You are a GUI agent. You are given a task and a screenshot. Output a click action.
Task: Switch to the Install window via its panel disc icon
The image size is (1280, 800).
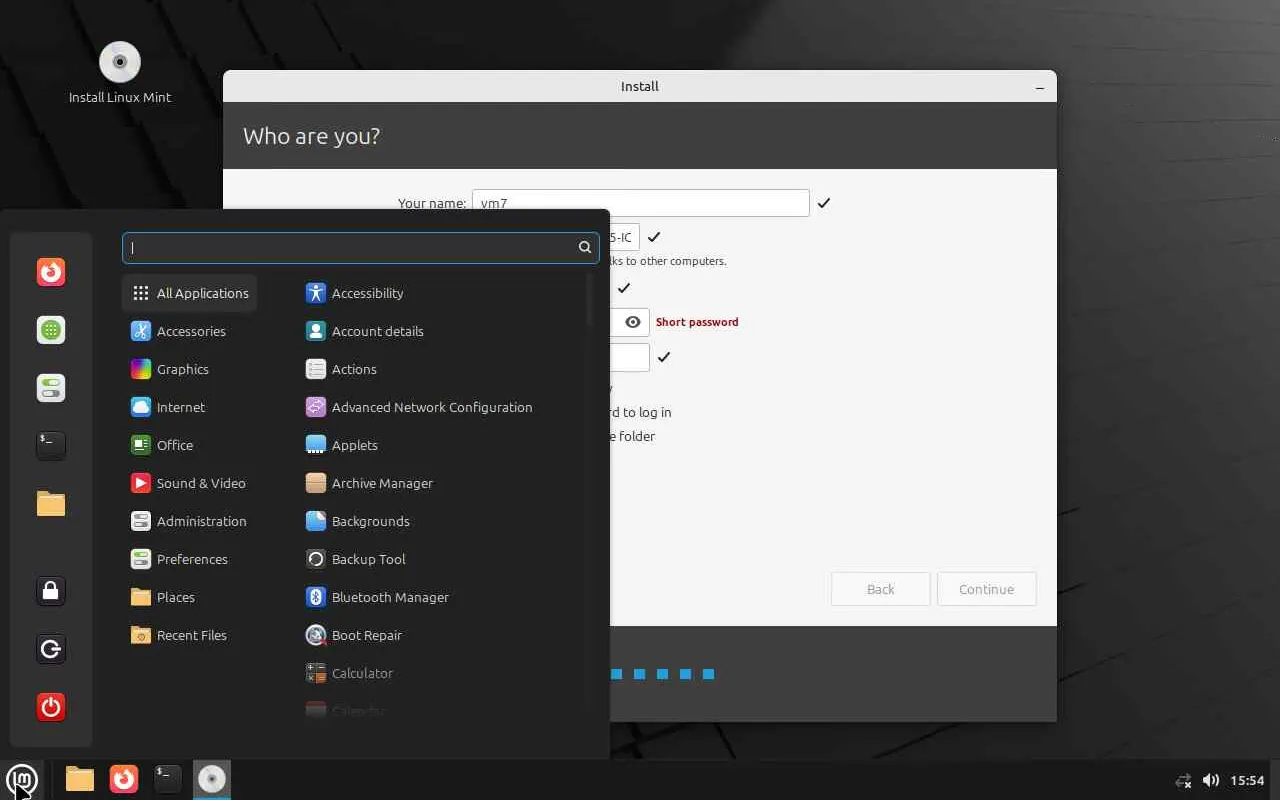pyautogui.click(x=212, y=779)
